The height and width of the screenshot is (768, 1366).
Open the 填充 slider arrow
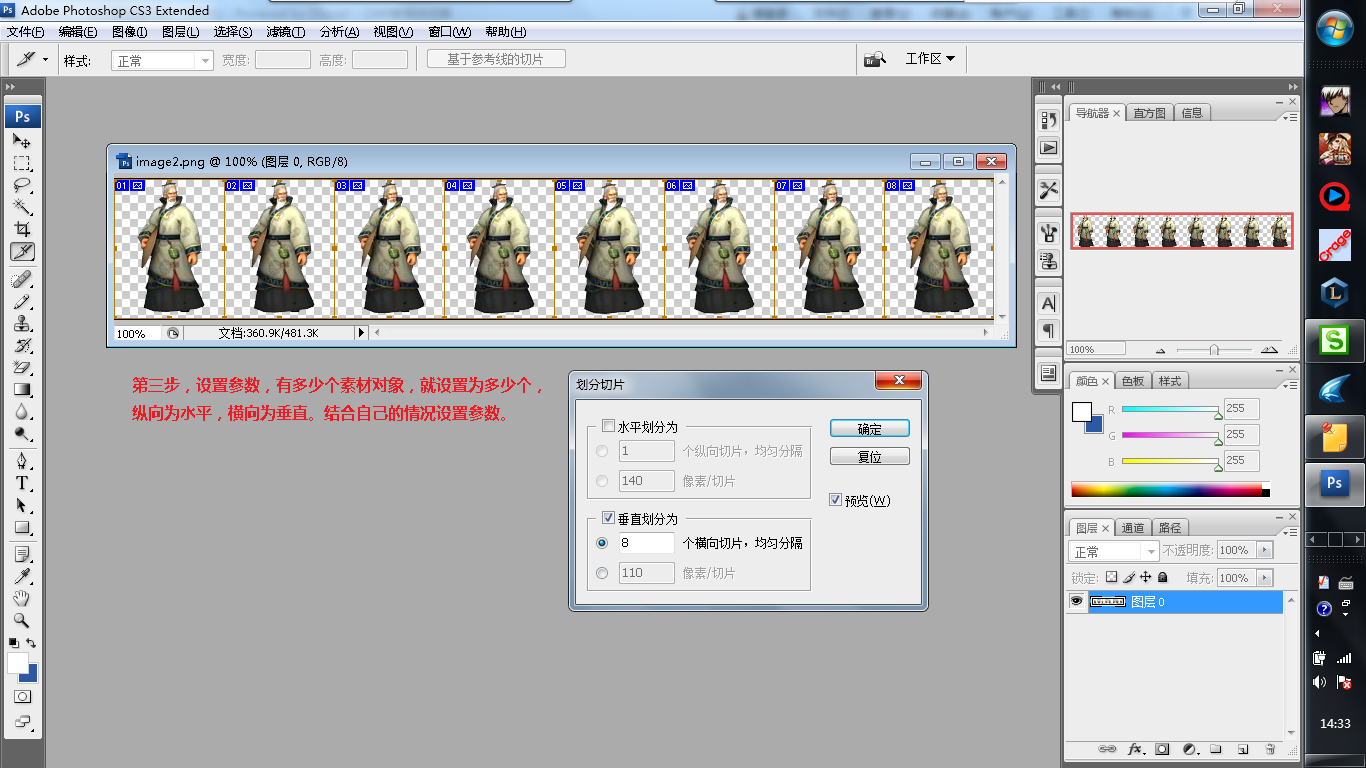pyautogui.click(x=1266, y=578)
